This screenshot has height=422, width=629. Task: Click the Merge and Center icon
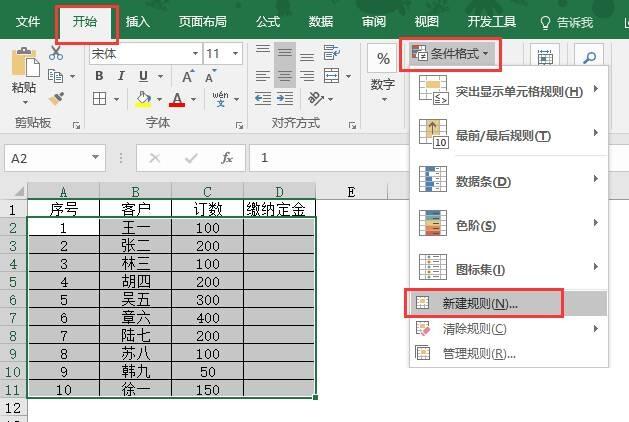[x=331, y=75]
